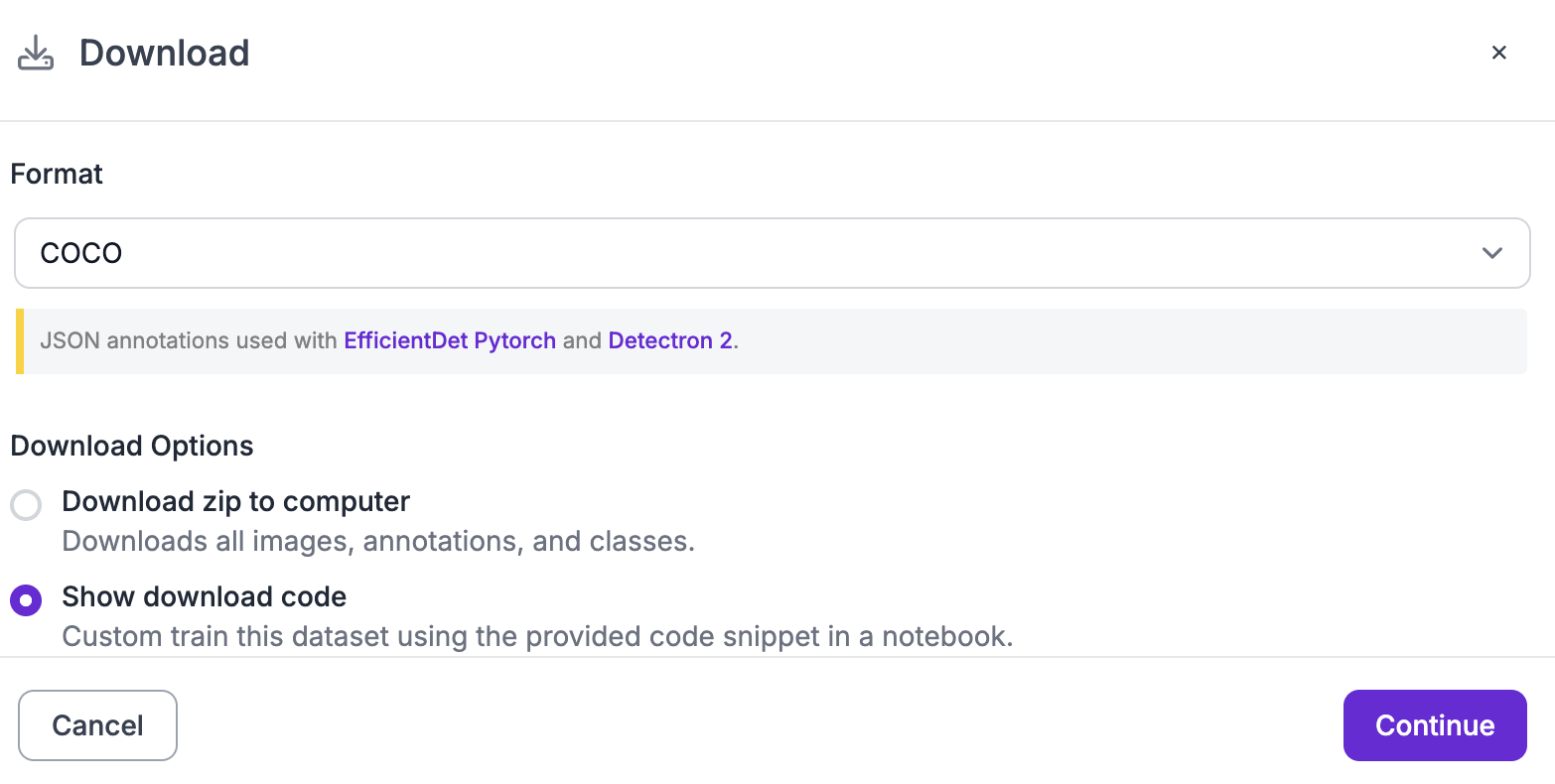Select the Download zip to computer radio
The height and width of the screenshot is (784, 1555).
(x=26, y=505)
